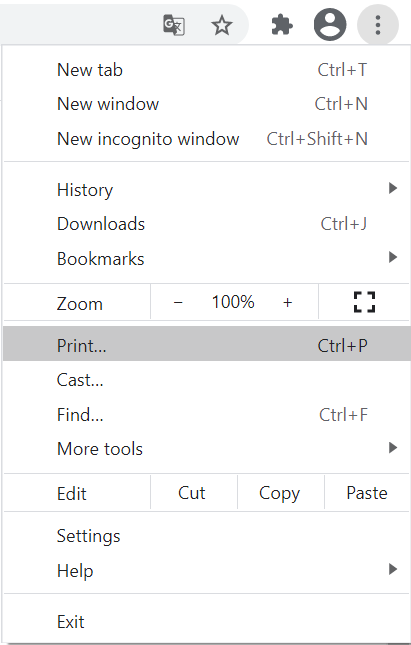
Task: Close the menu via three-dot icon
Action: pyautogui.click(x=378, y=25)
